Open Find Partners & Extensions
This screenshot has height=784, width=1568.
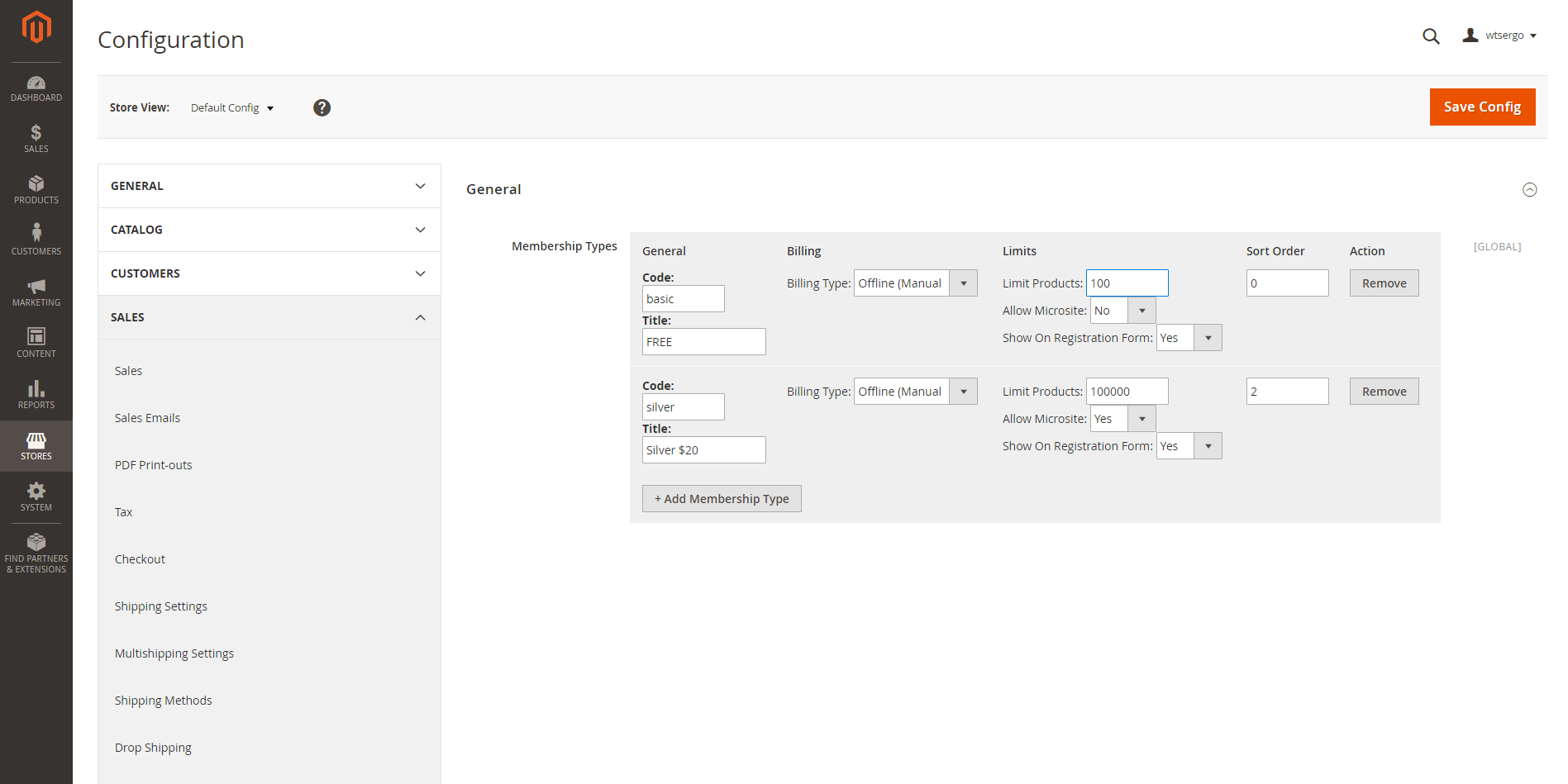click(x=36, y=554)
